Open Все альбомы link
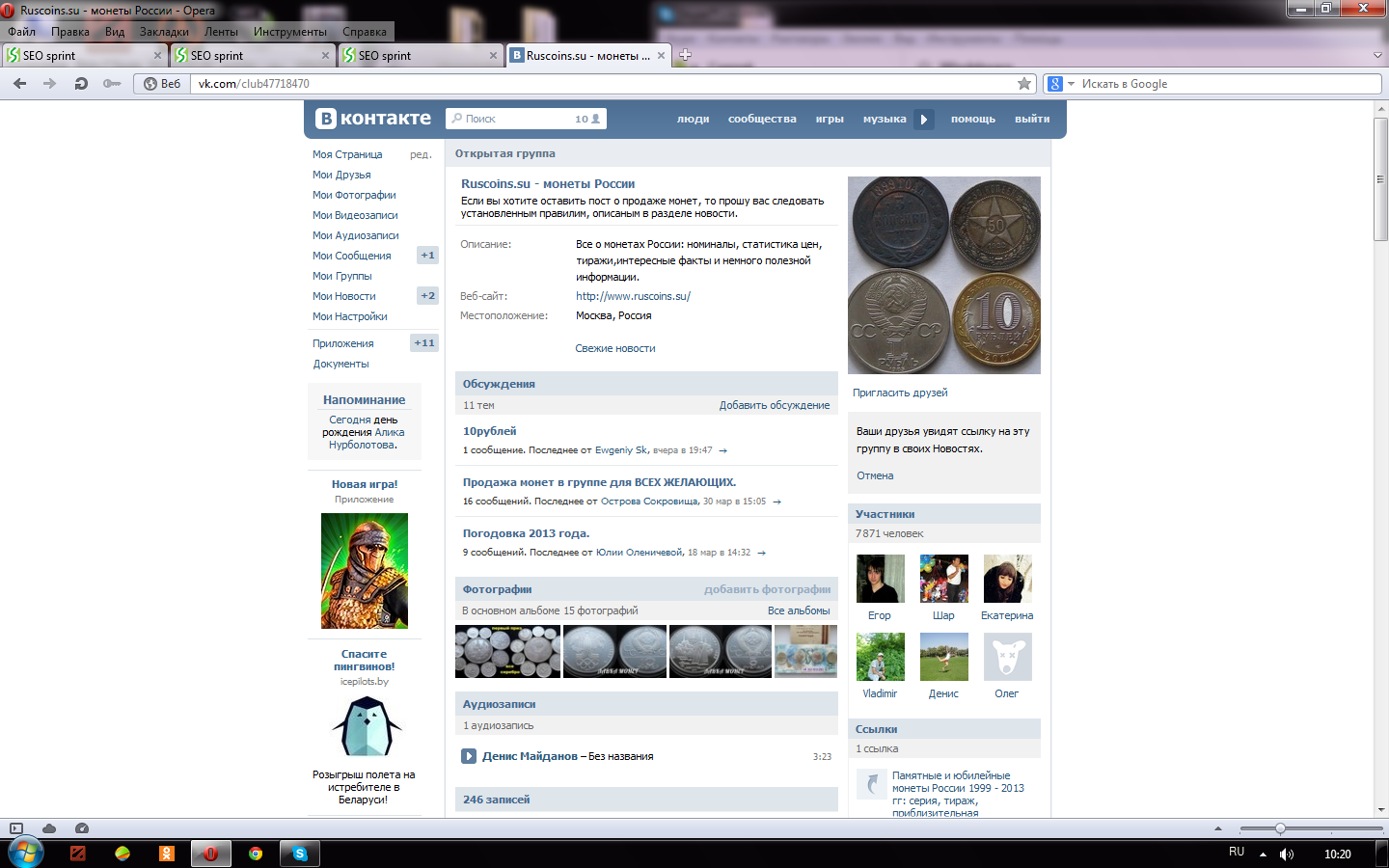This screenshot has width=1389, height=868. [x=799, y=610]
